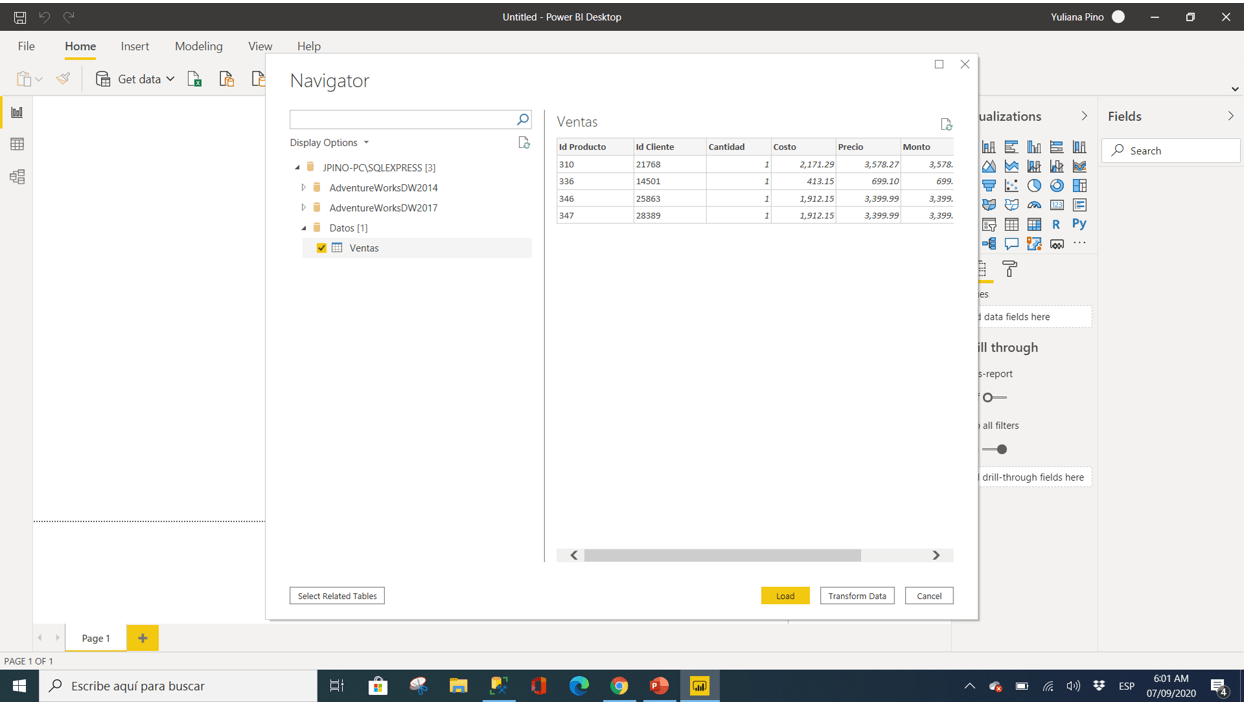
Task: Select the Pie chart visualization icon
Action: [1034, 184]
